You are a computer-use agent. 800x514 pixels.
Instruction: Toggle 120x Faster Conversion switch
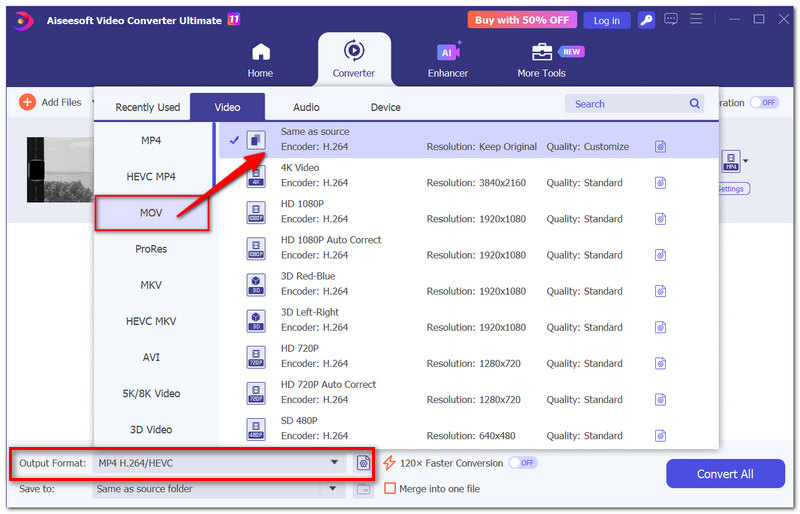[523, 462]
